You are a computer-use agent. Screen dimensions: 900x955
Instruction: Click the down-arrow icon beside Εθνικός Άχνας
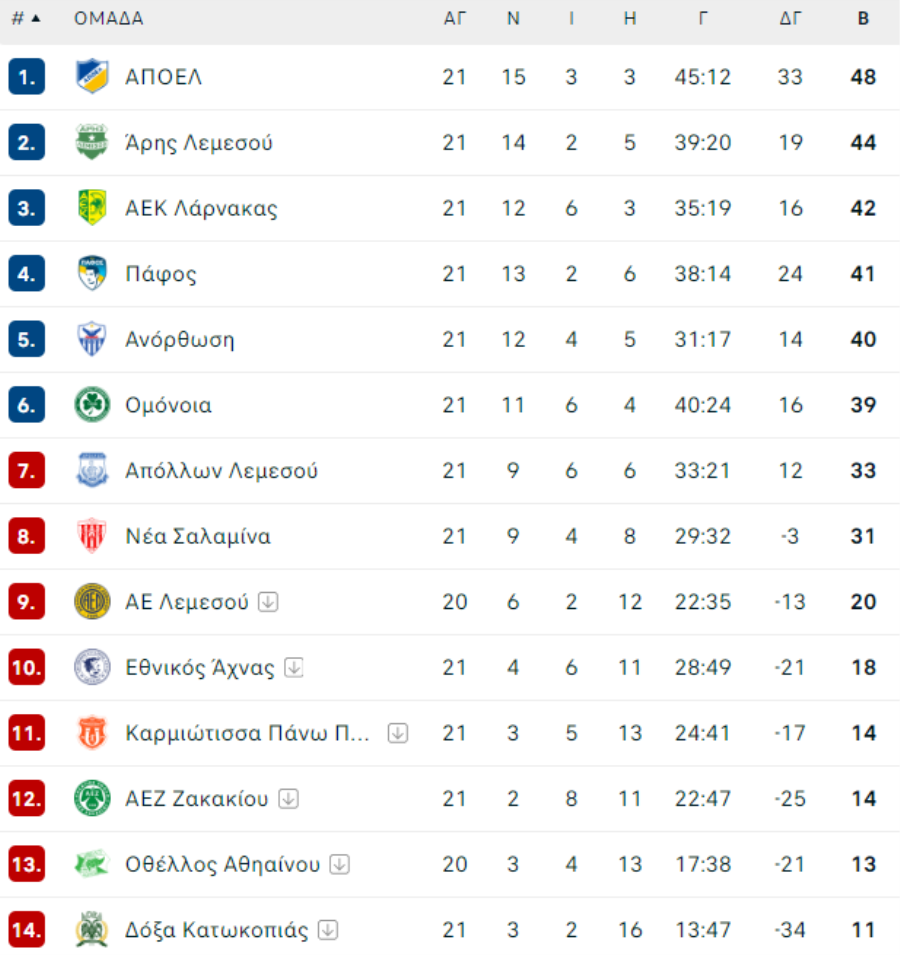(294, 668)
